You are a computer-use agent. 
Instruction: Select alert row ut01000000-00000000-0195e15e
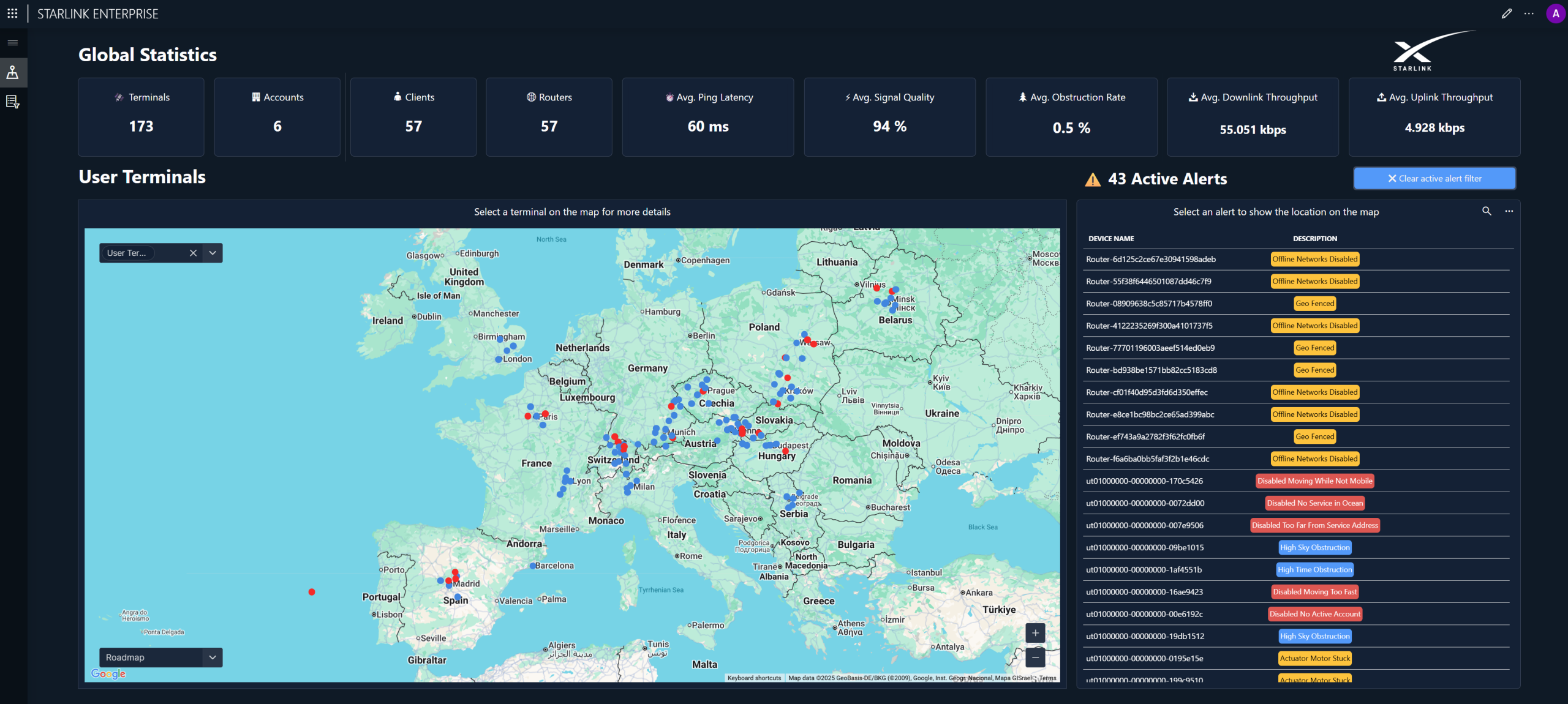tap(1297, 659)
